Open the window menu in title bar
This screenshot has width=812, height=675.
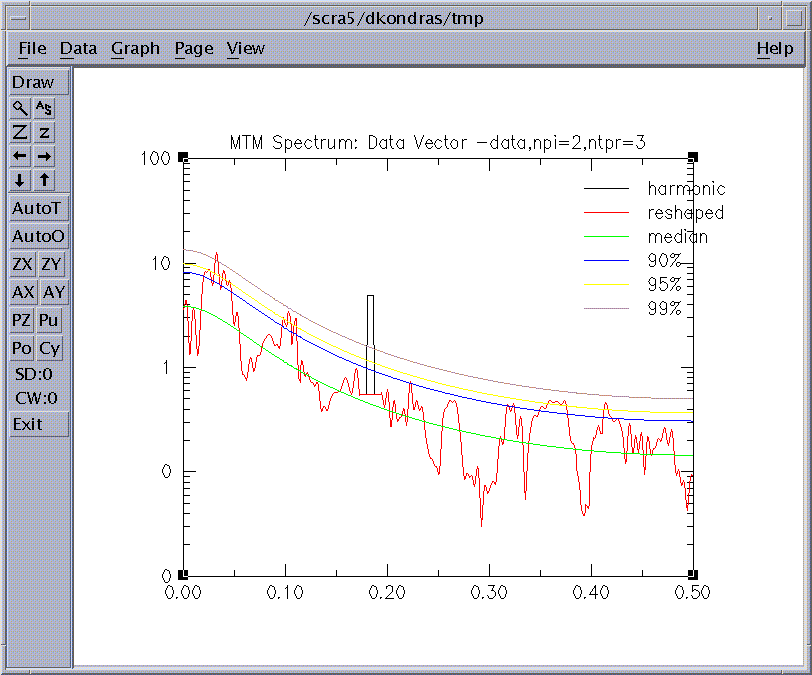16,17
